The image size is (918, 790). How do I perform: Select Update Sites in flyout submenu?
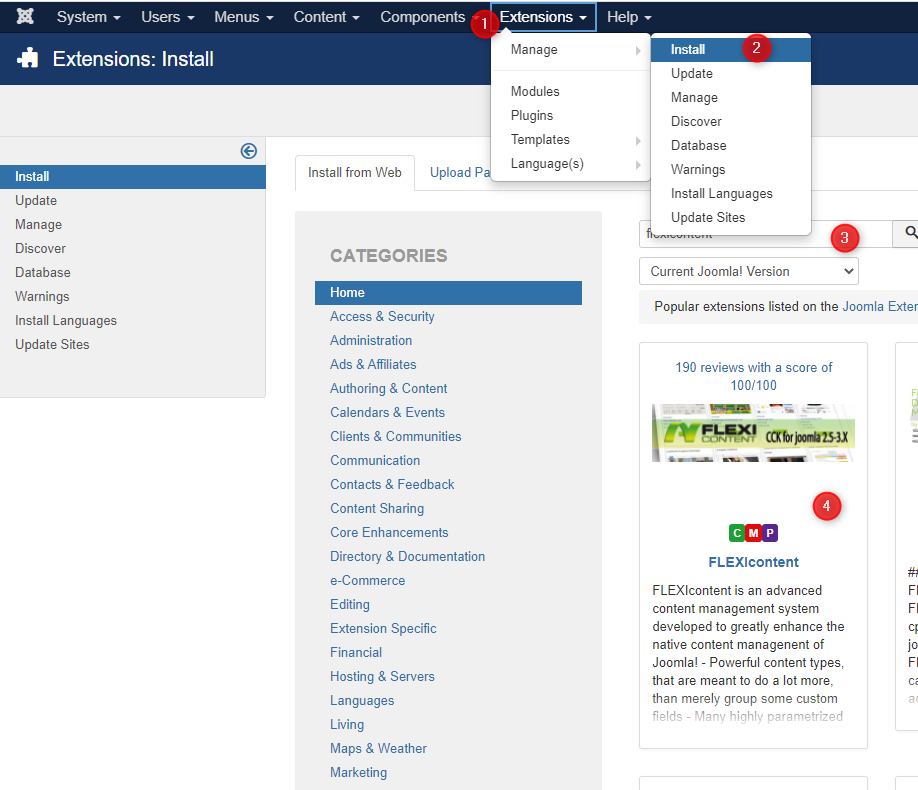point(731,218)
